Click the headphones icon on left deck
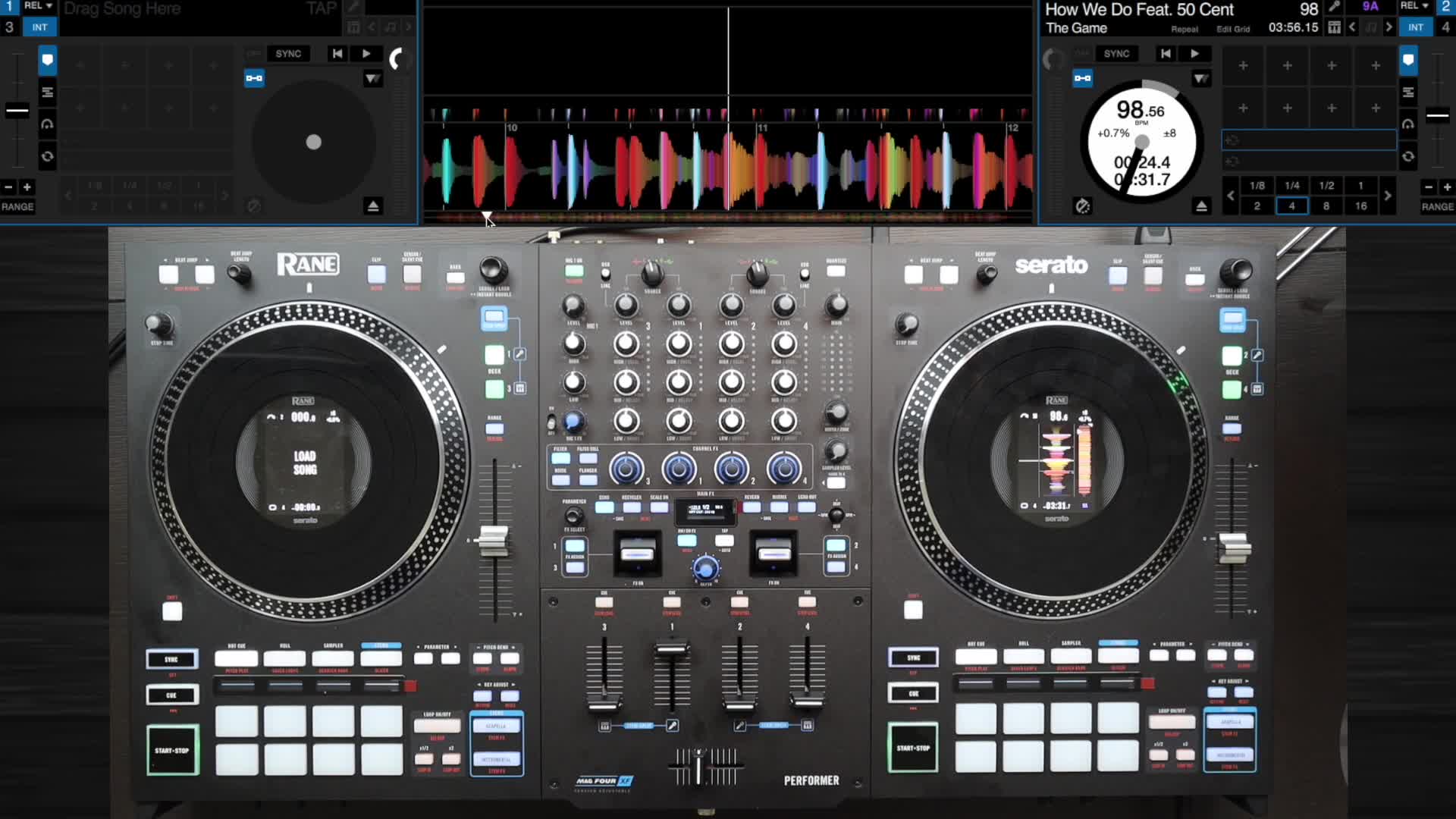 47,124
